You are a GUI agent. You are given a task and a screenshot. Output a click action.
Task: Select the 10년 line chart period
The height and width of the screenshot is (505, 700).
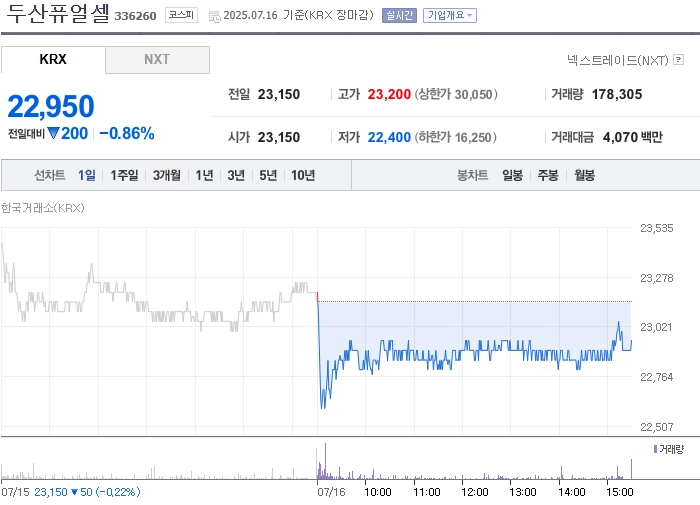point(303,175)
